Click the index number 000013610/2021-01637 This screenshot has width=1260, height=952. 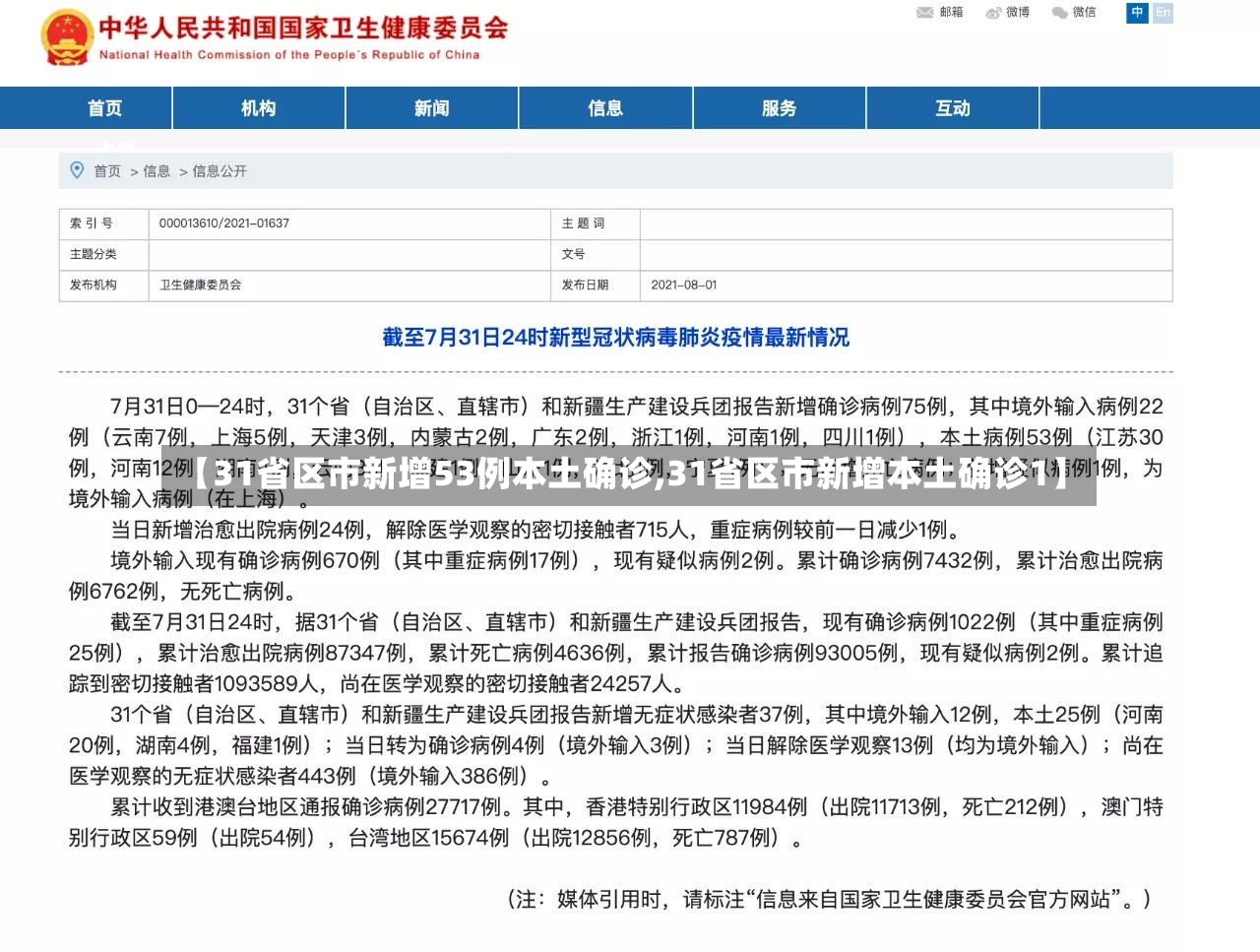click(224, 223)
